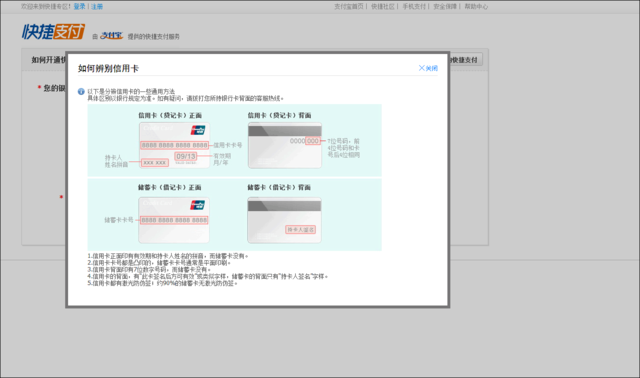Viewport: 640px width, 378px height.
Task: Click the debit card front image
Action: [x=174, y=220]
